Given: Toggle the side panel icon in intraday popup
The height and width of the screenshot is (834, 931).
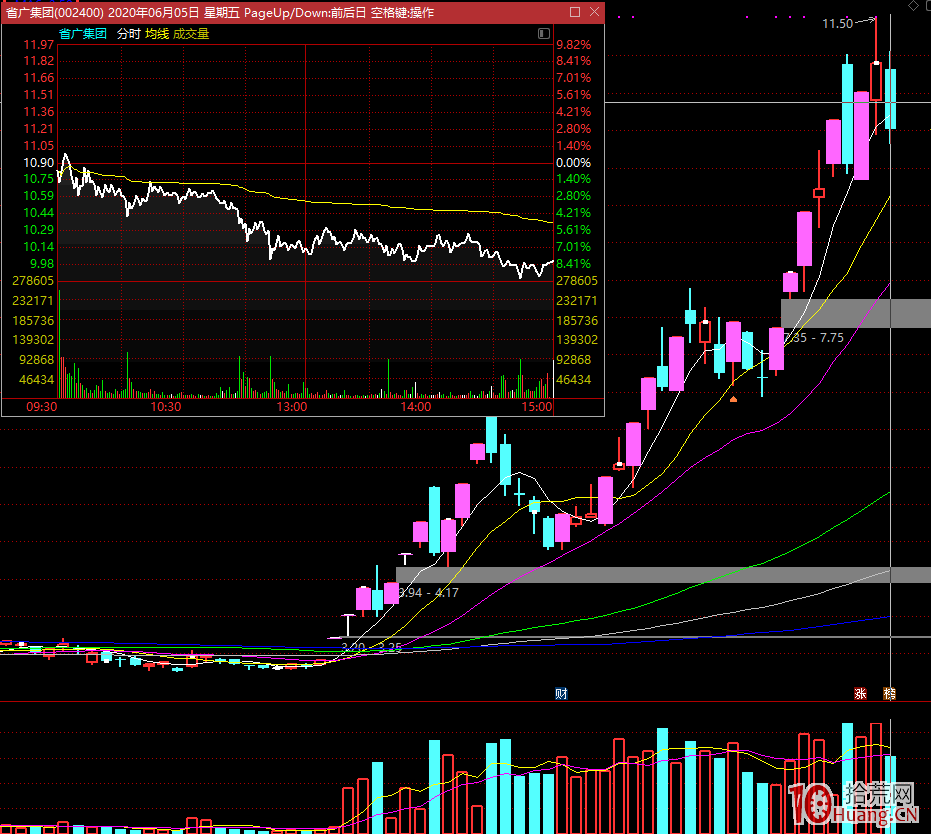Looking at the screenshot, I should (544, 33).
